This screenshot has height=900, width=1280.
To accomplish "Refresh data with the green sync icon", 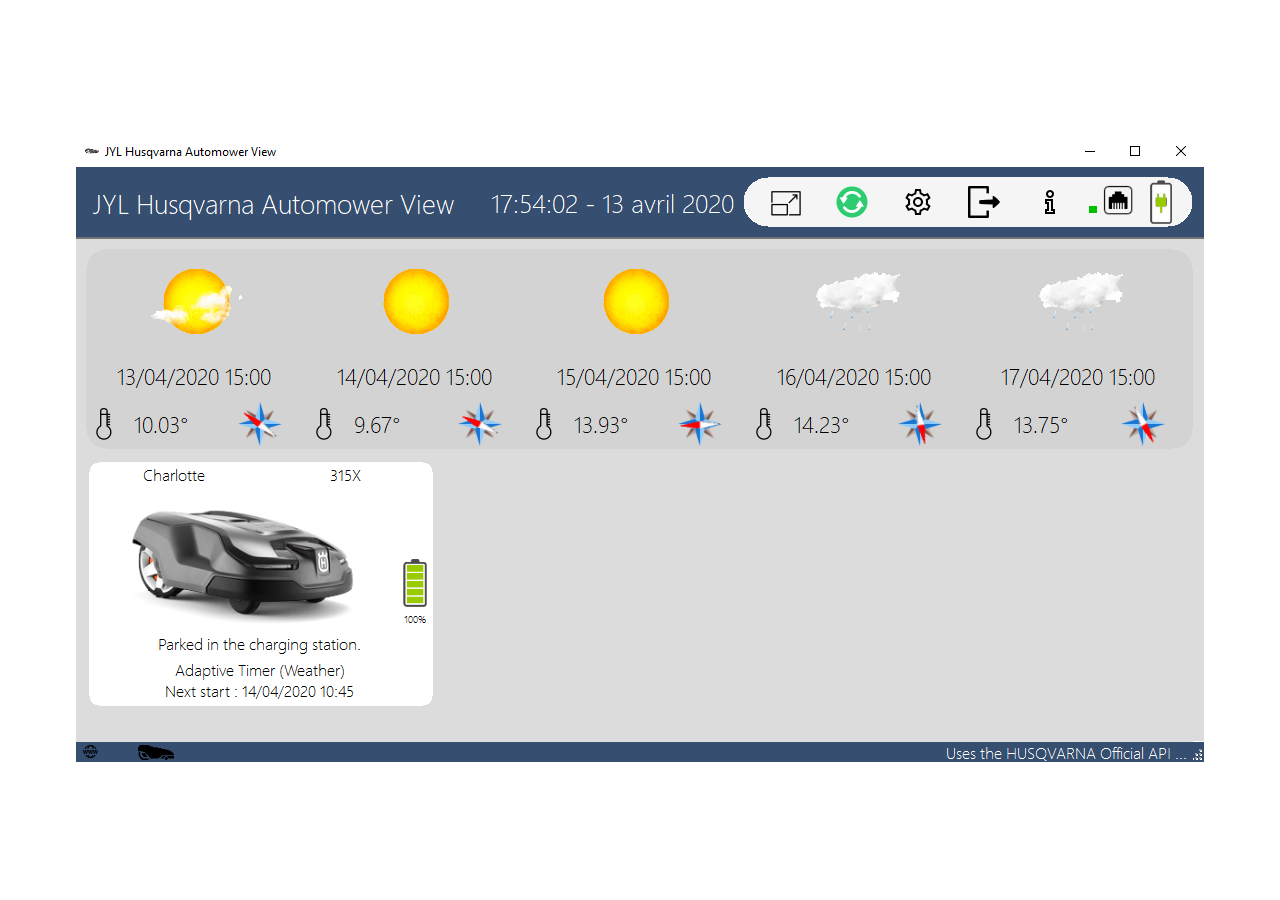I will (x=852, y=202).
